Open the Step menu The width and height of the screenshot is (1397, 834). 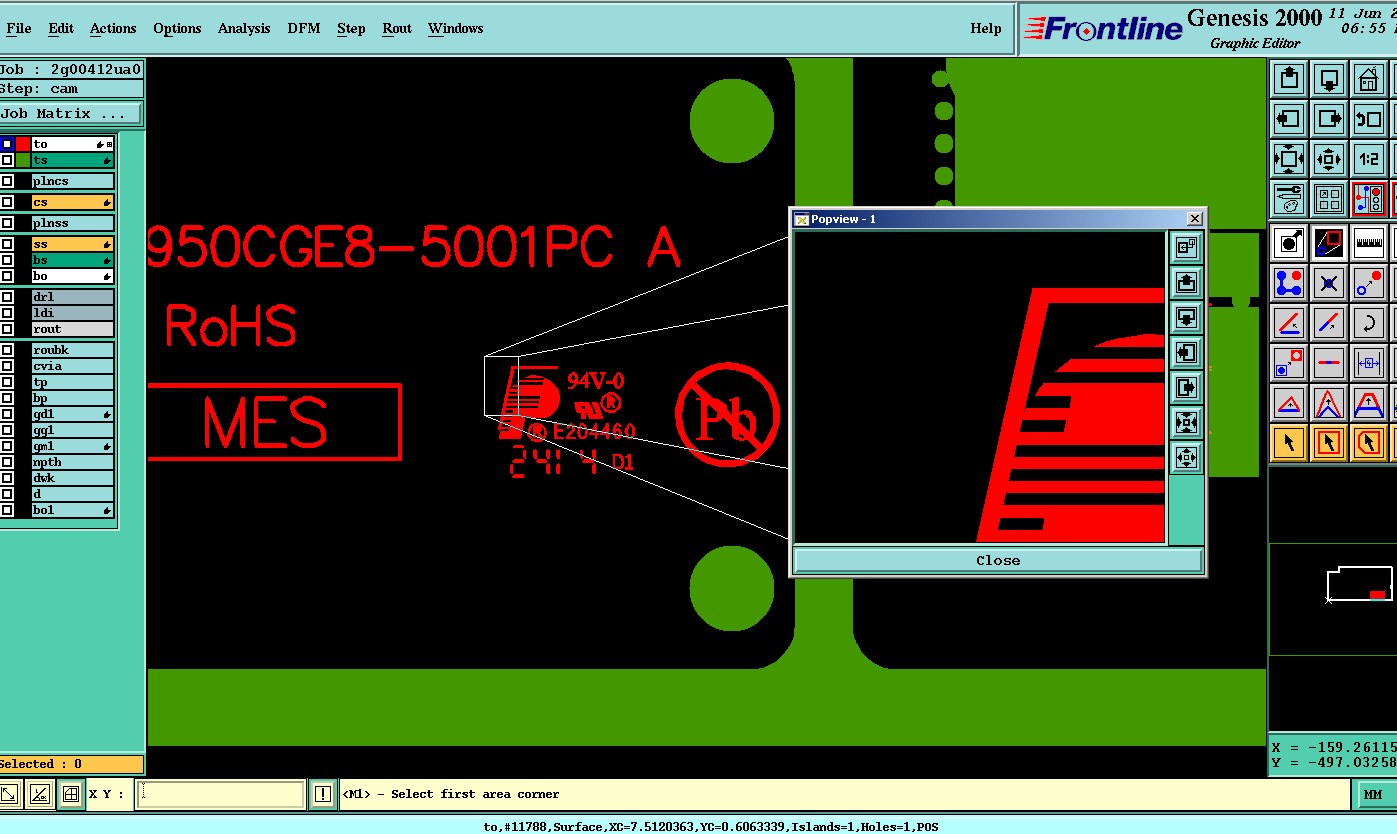[351, 28]
